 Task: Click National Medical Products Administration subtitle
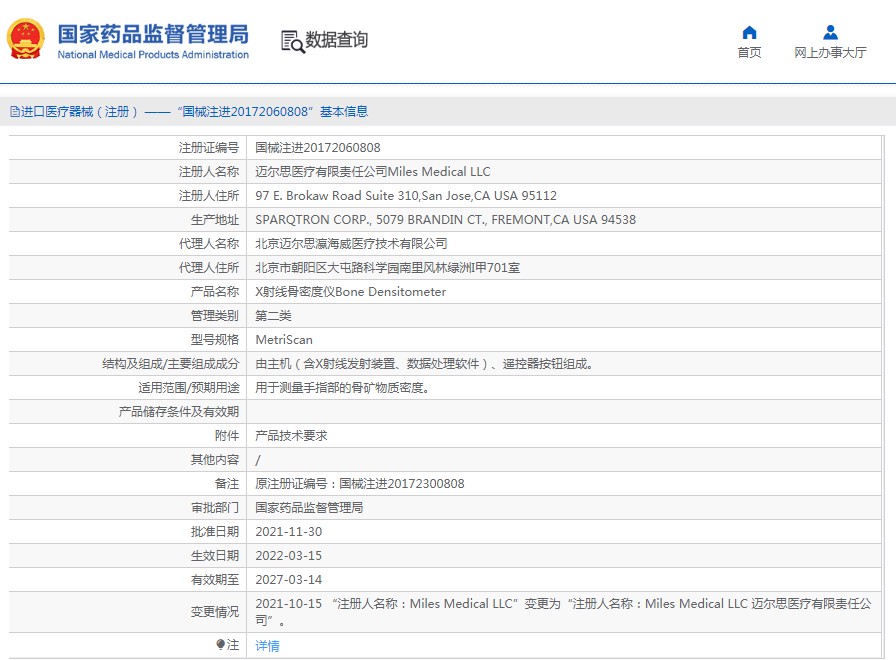point(153,55)
